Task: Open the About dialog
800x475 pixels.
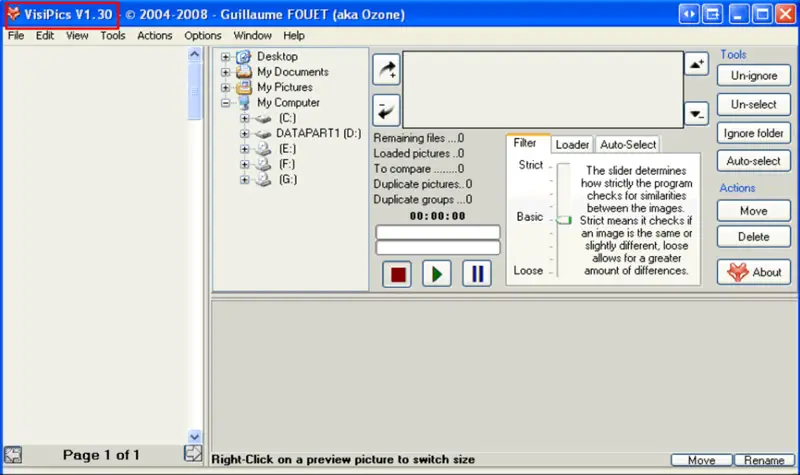Action: [754, 272]
